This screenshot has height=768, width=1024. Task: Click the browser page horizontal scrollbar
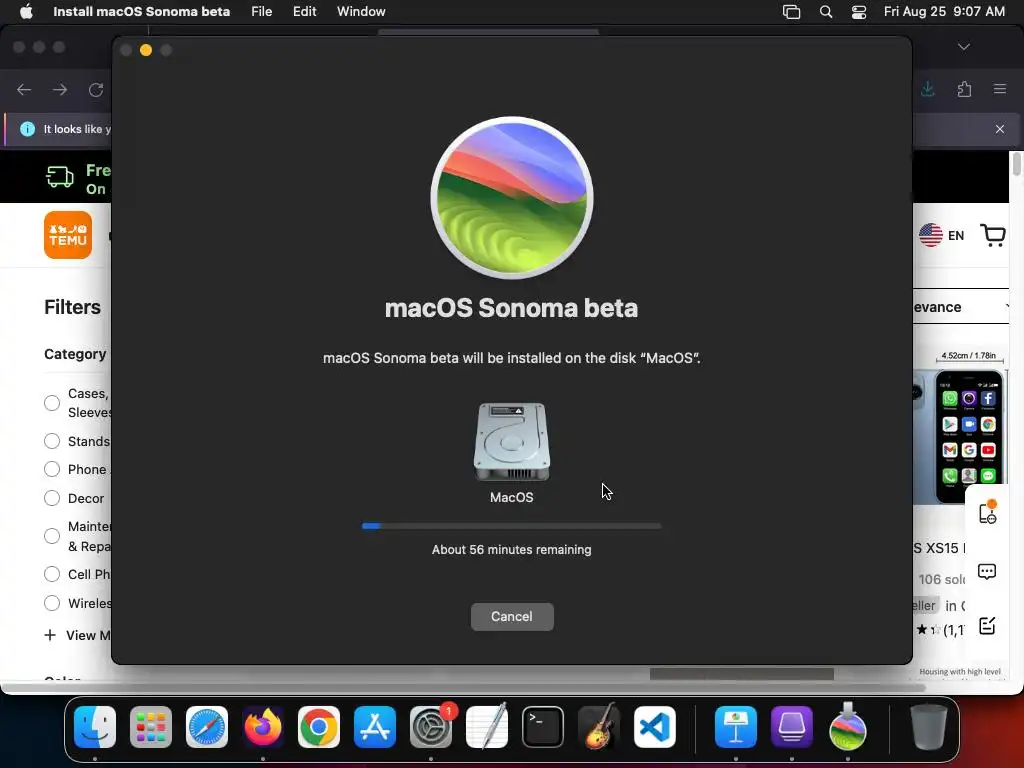(462, 688)
